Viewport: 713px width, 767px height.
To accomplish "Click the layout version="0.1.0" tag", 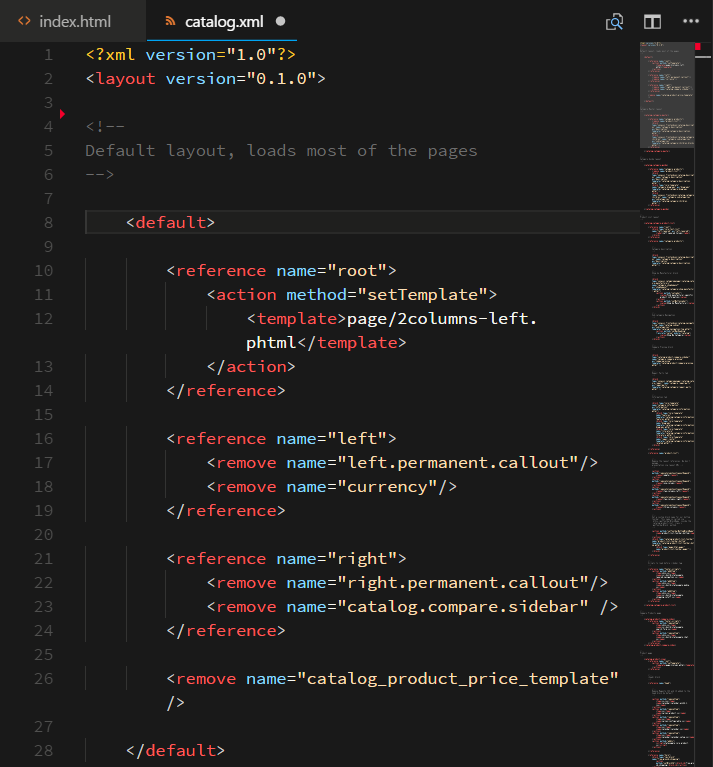I will coord(205,79).
